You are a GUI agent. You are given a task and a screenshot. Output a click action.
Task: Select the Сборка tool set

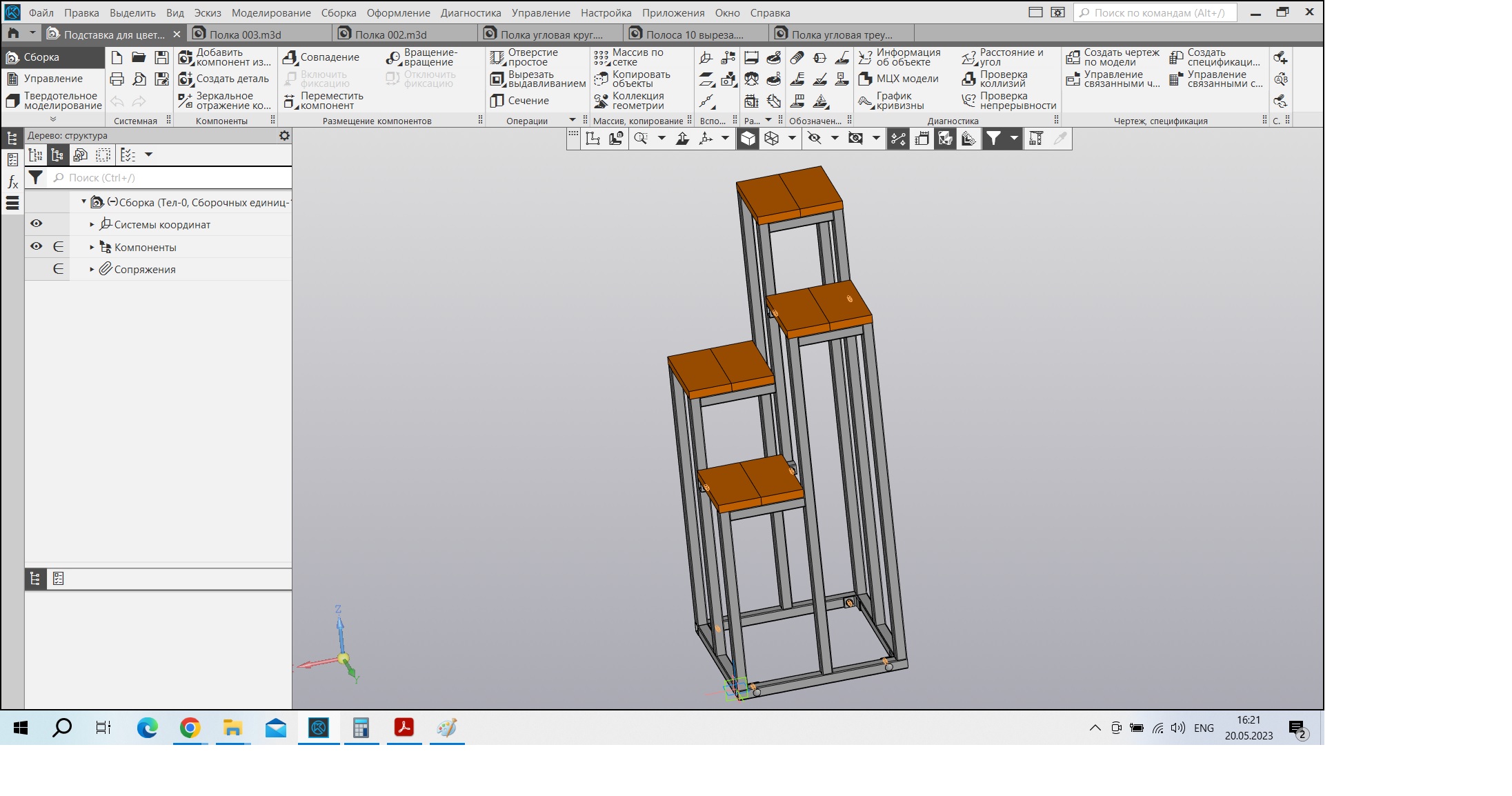[53, 57]
